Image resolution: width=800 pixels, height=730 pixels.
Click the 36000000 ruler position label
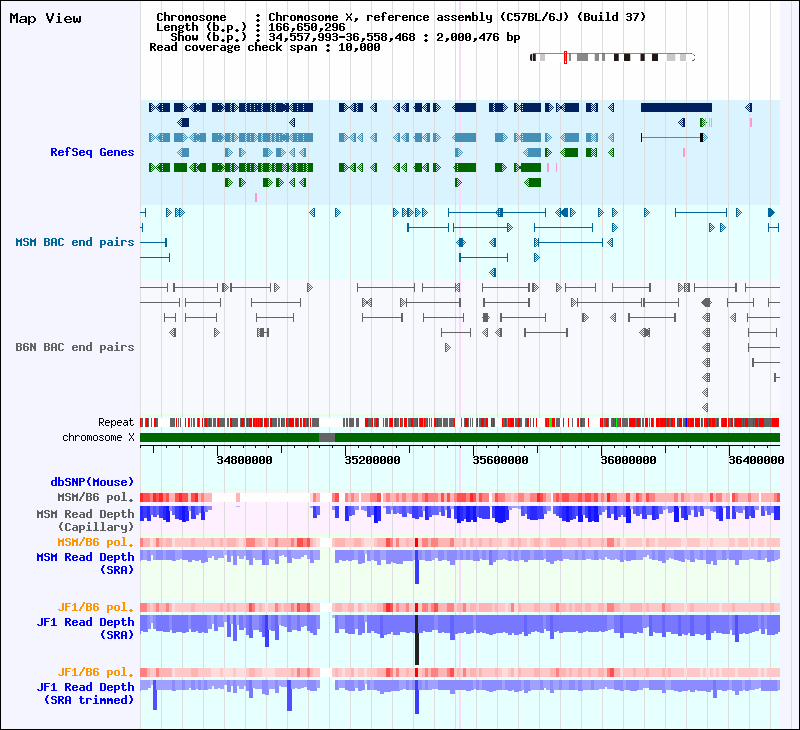629,460
